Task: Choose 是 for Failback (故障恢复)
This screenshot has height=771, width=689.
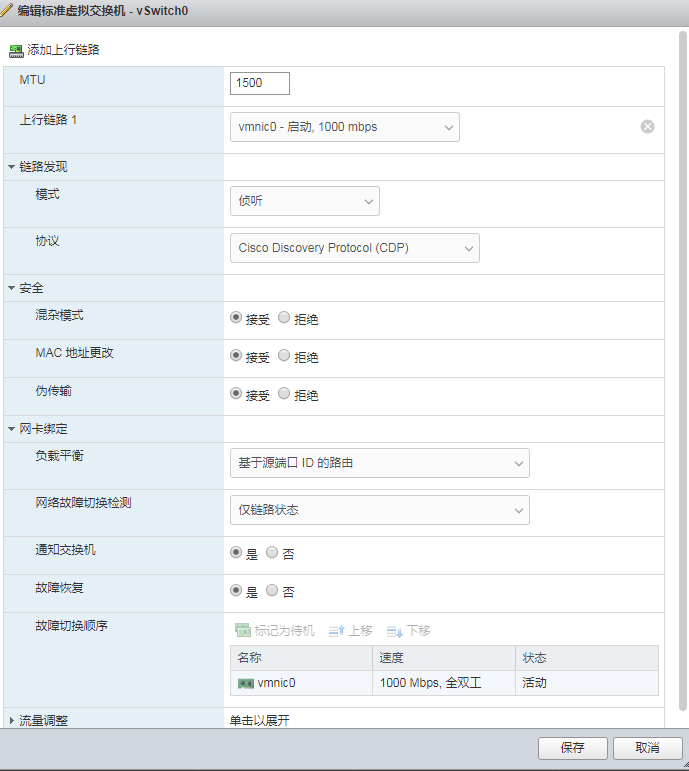Action: tap(236, 590)
